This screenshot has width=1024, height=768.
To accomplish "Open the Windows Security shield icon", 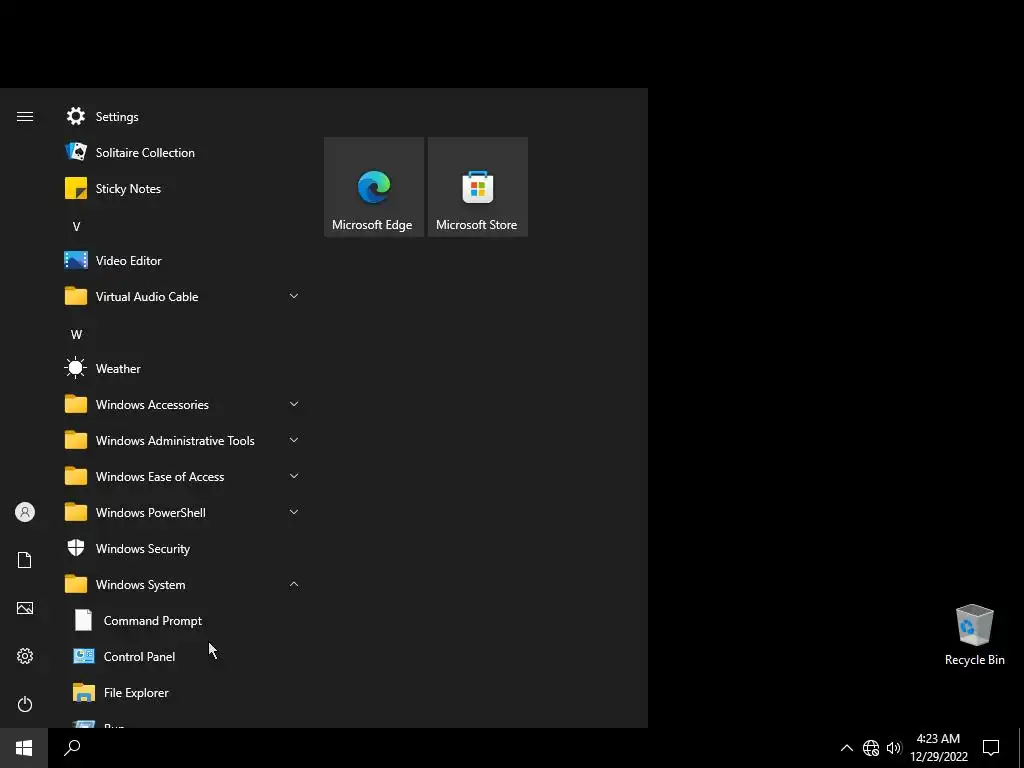I will [x=76, y=548].
